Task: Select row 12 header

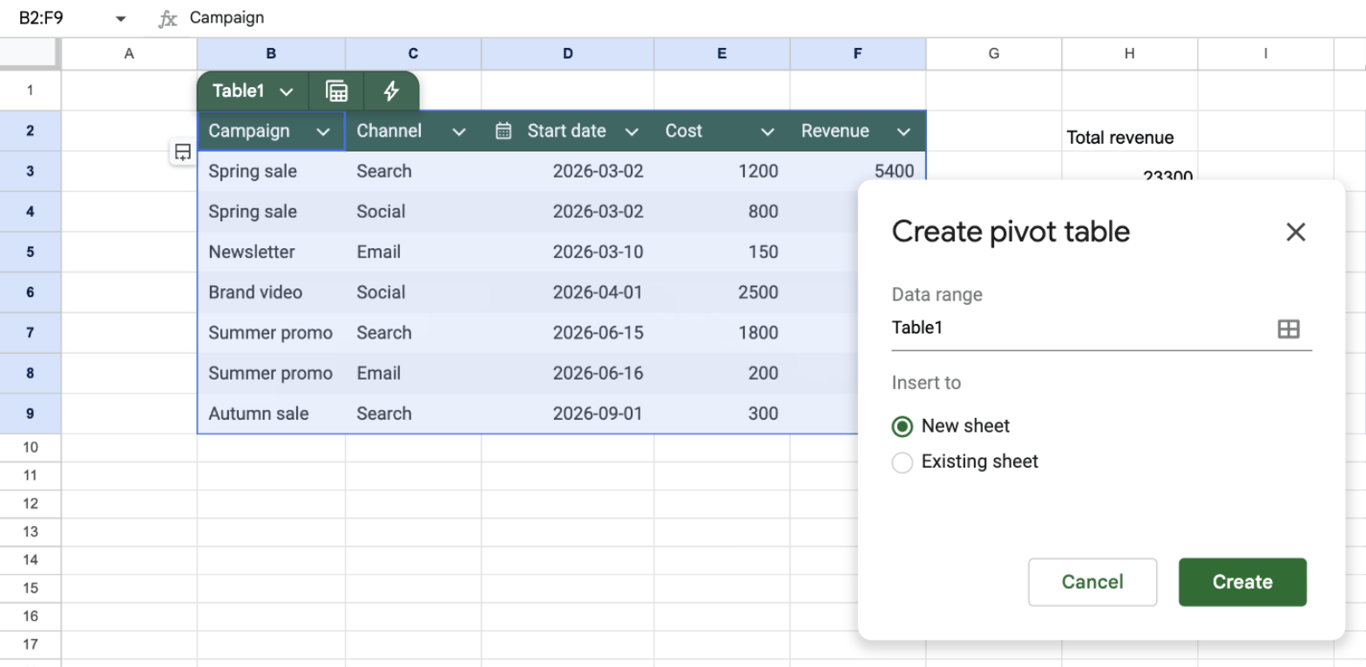Action: [x=30, y=504]
